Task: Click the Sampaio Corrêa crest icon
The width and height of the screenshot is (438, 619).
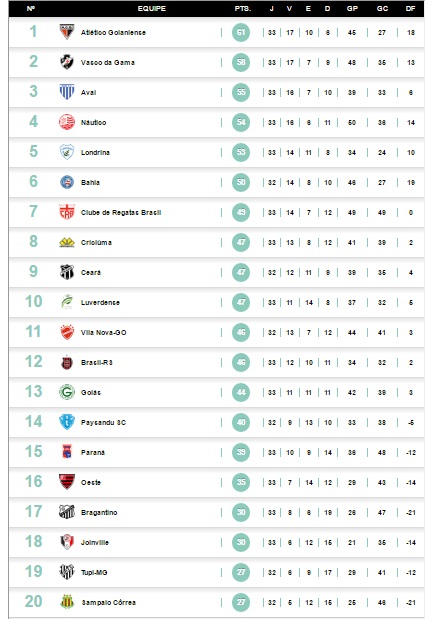Action: point(67,602)
